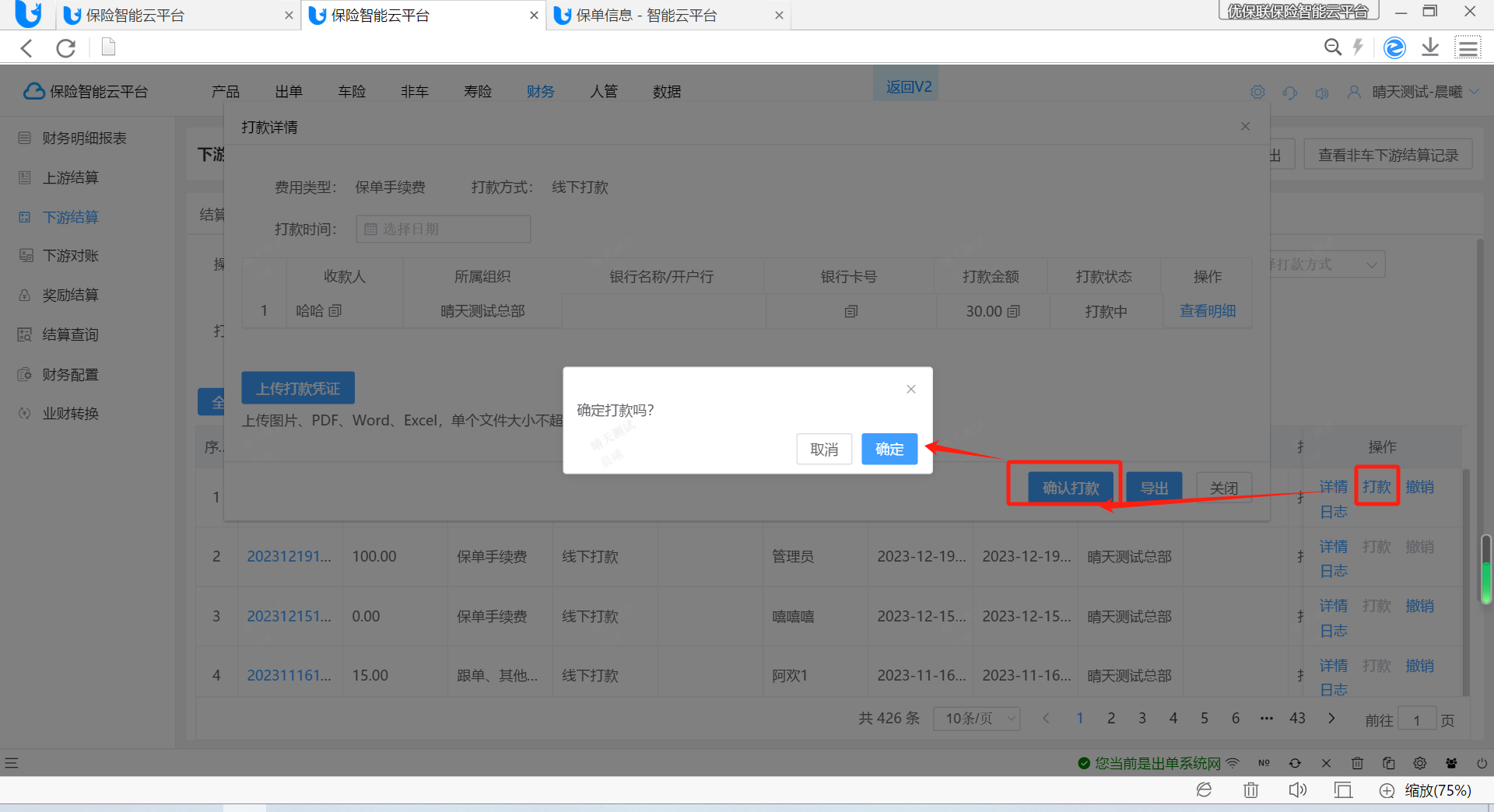
Task: Select the 下游结算 sidebar item
Action: [x=70, y=217]
